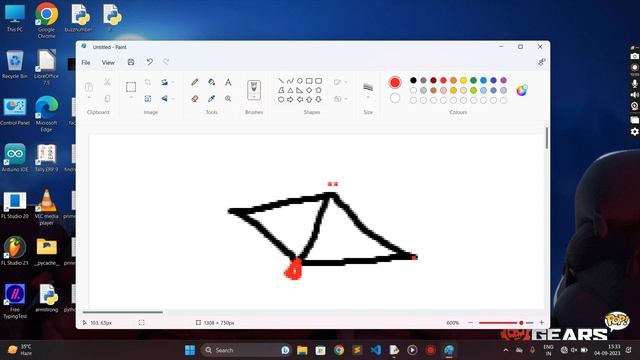The height and width of the screenshot is (360, 640).
Task: Activate the Colour 2 white circle
Action: pyautogui.click(x=395, y=98)
